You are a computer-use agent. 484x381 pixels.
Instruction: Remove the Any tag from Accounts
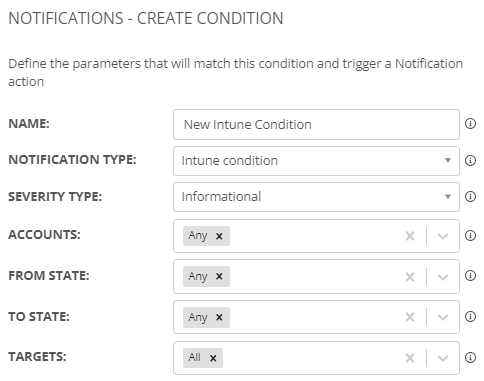[219, 236]
